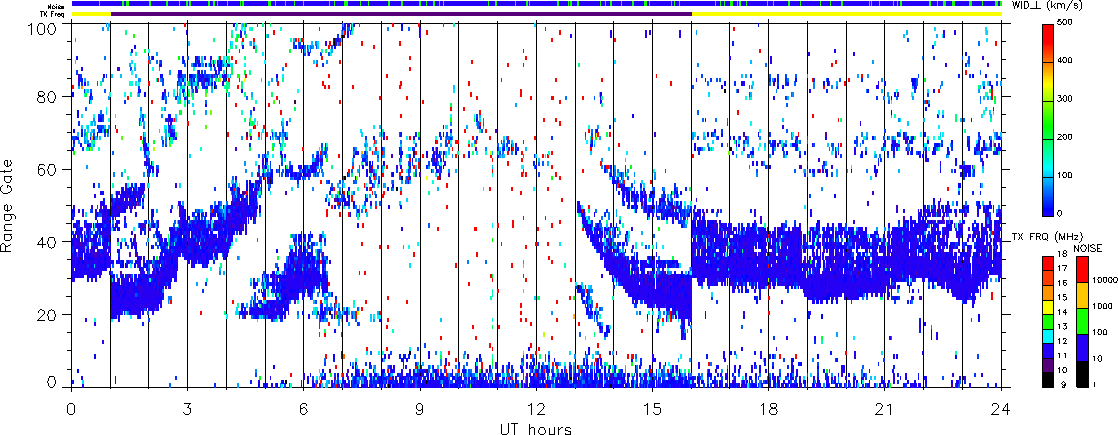Click the yellow TX Freq bar after 16 UT
1118x435 pixels.
(x=847, y=14)
